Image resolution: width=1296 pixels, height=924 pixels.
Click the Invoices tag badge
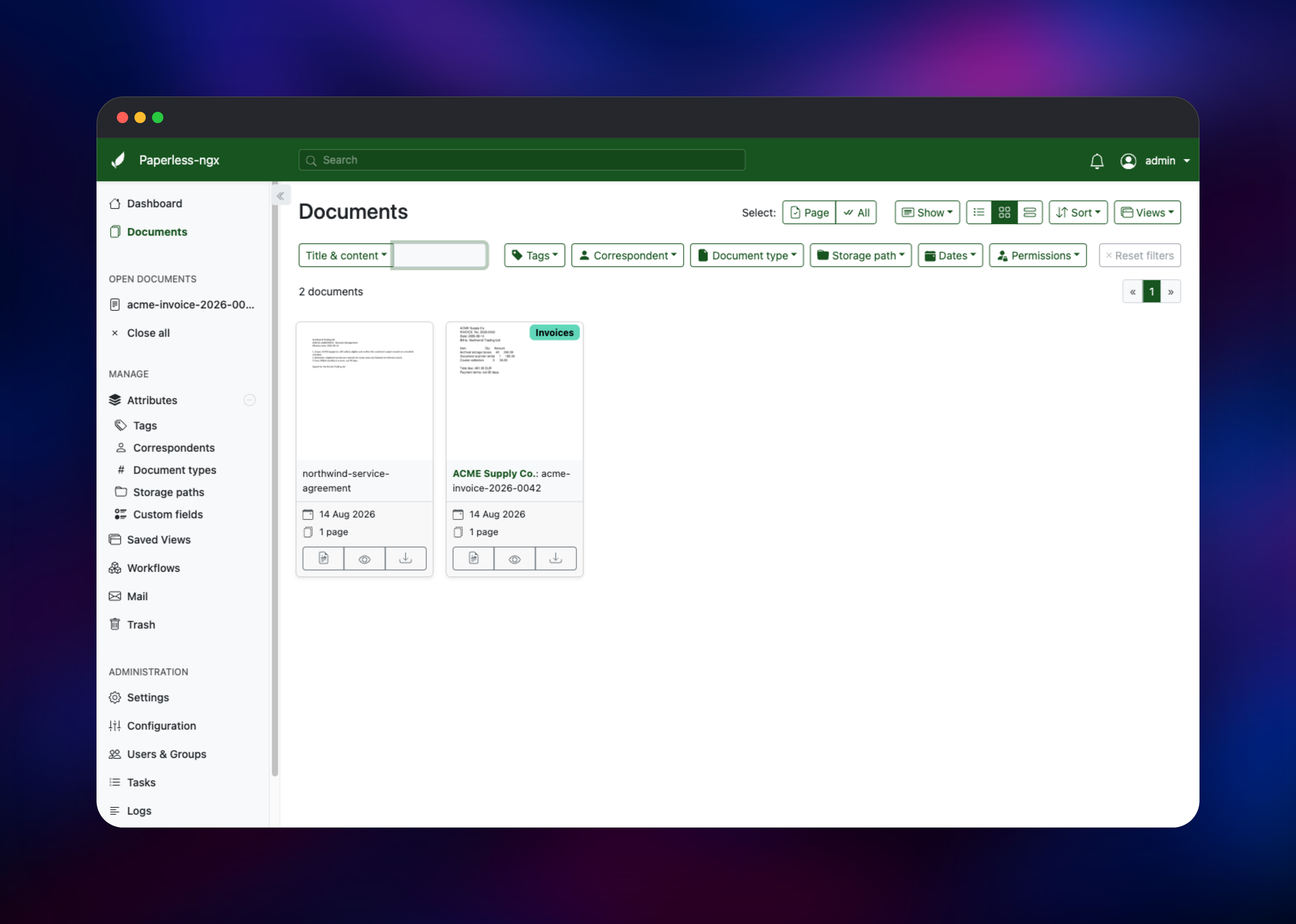click(554, 333)
